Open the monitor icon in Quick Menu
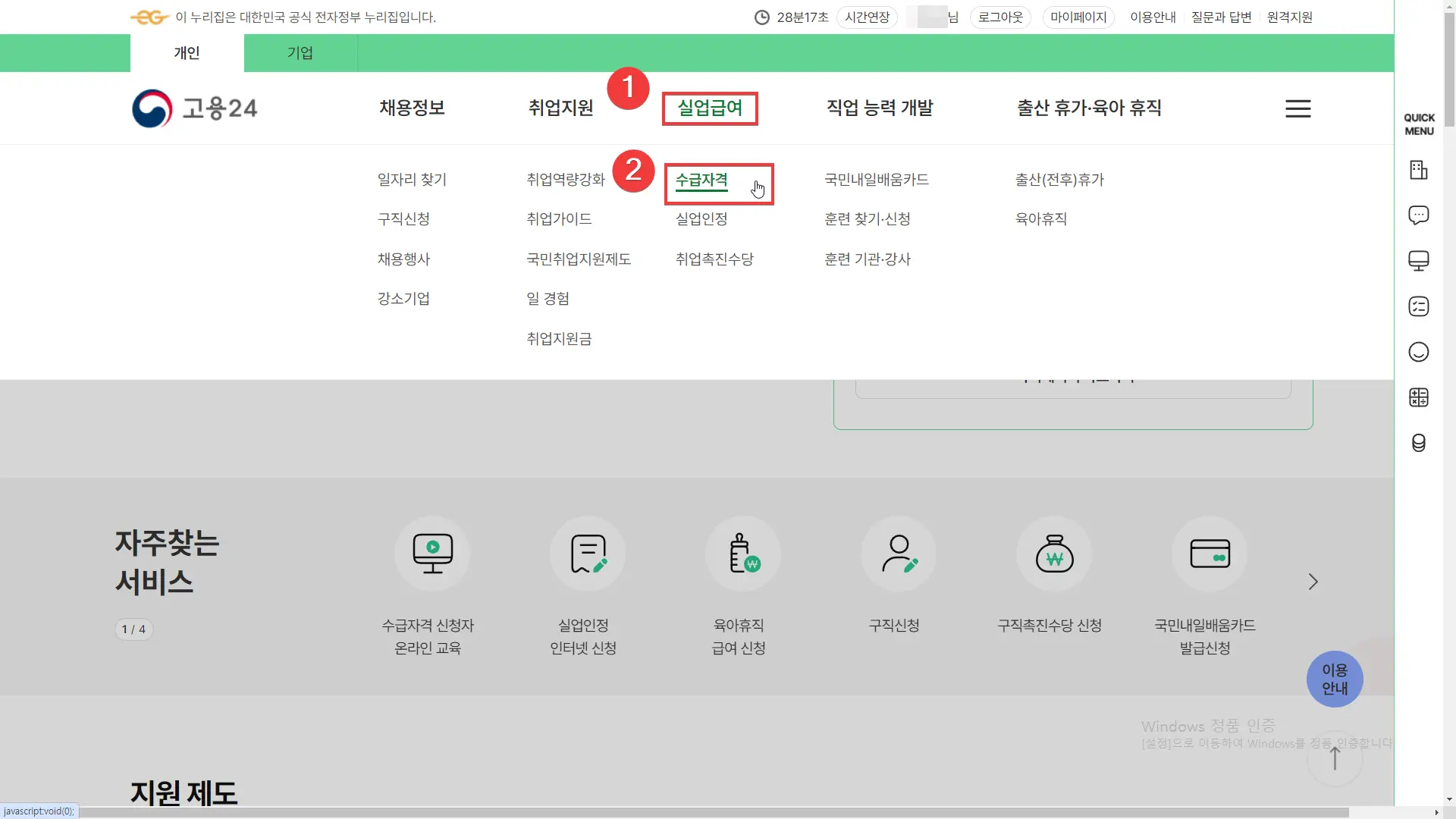Viewport: 1456px width, 819px height. (x=1418, y=261)
